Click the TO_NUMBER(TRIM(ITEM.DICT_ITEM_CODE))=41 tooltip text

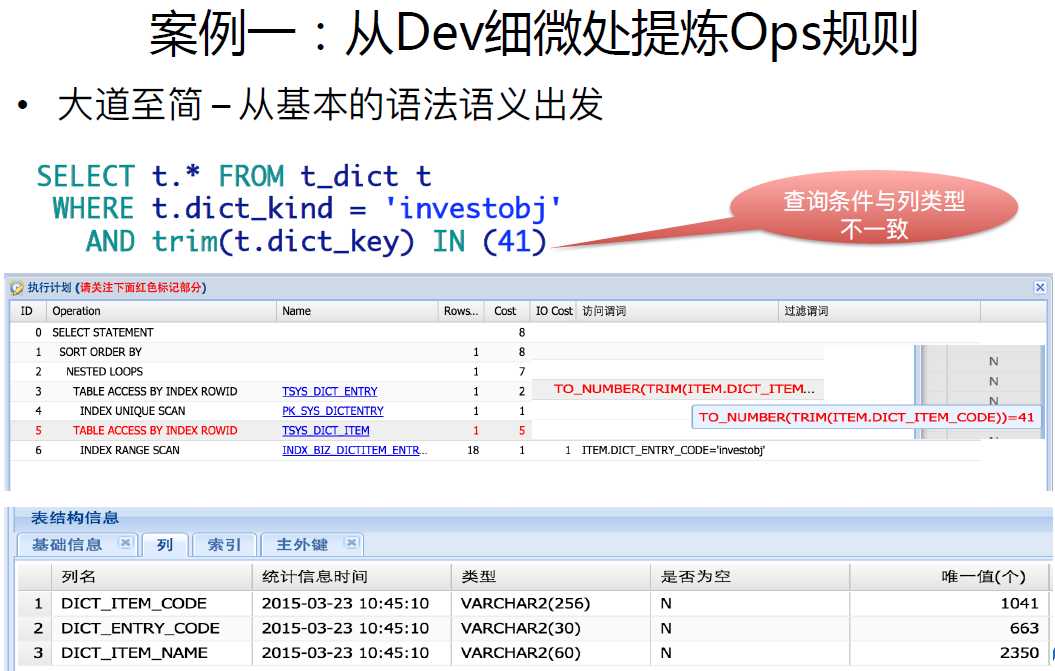866,417
